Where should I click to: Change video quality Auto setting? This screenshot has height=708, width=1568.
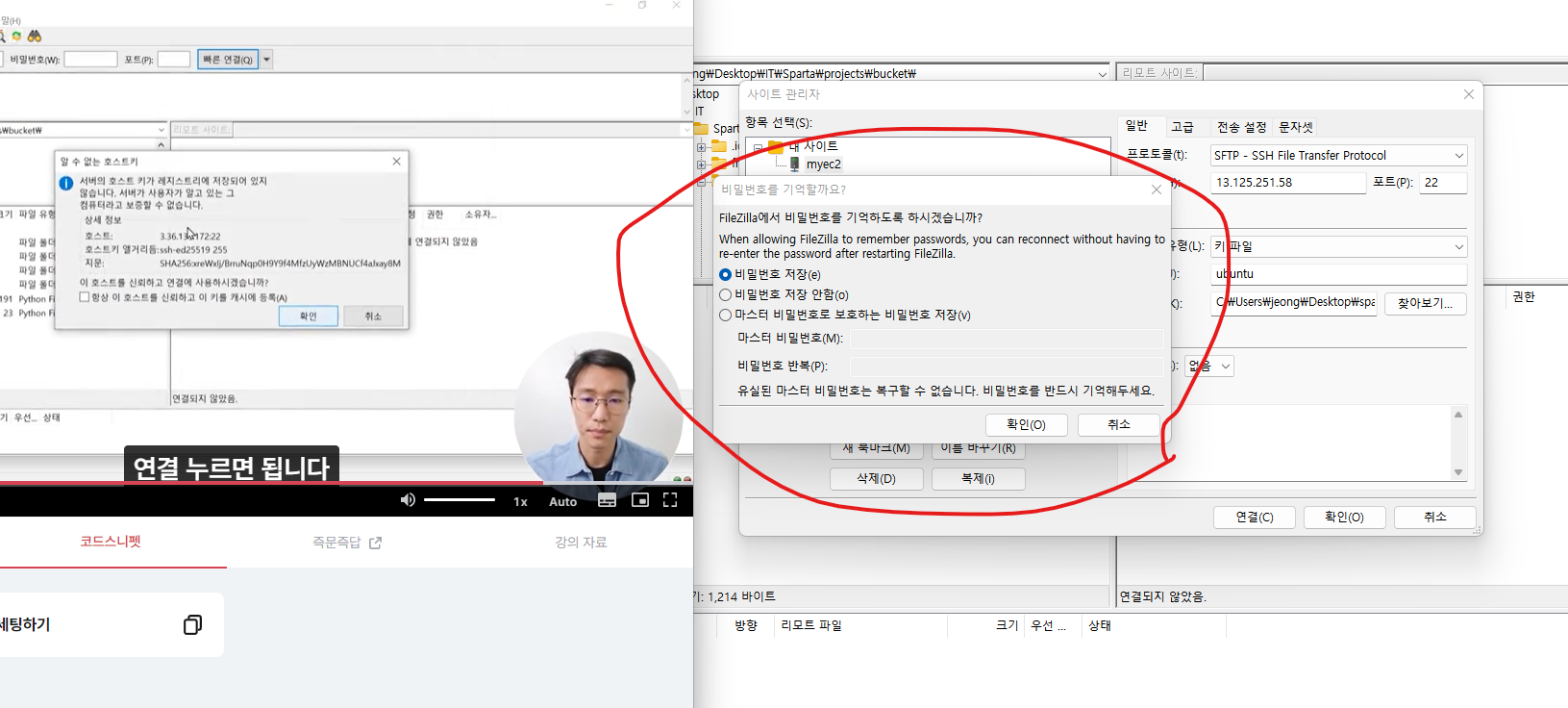click(x=562, y=501)
